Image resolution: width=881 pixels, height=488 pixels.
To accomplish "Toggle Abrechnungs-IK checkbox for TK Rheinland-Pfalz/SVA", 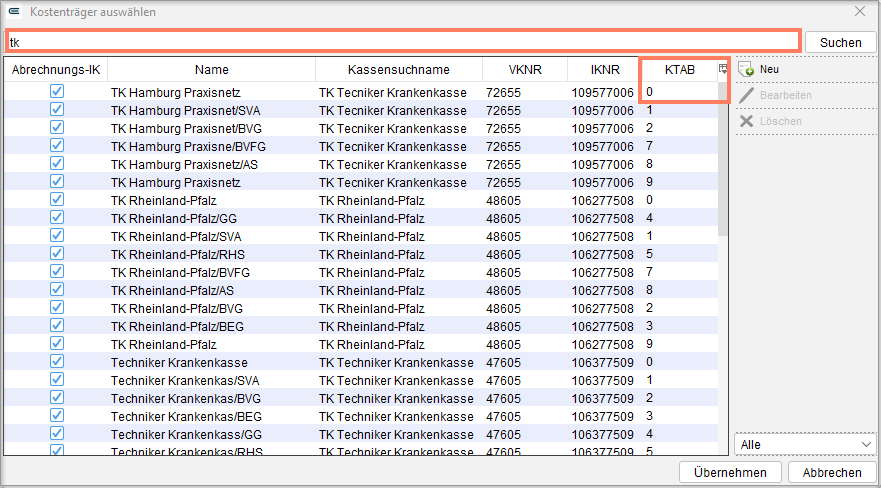I will coord(57,235).
